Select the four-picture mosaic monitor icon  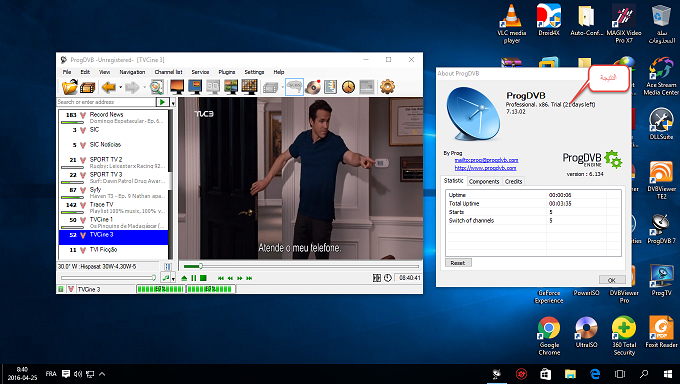[x=231, y=87]
